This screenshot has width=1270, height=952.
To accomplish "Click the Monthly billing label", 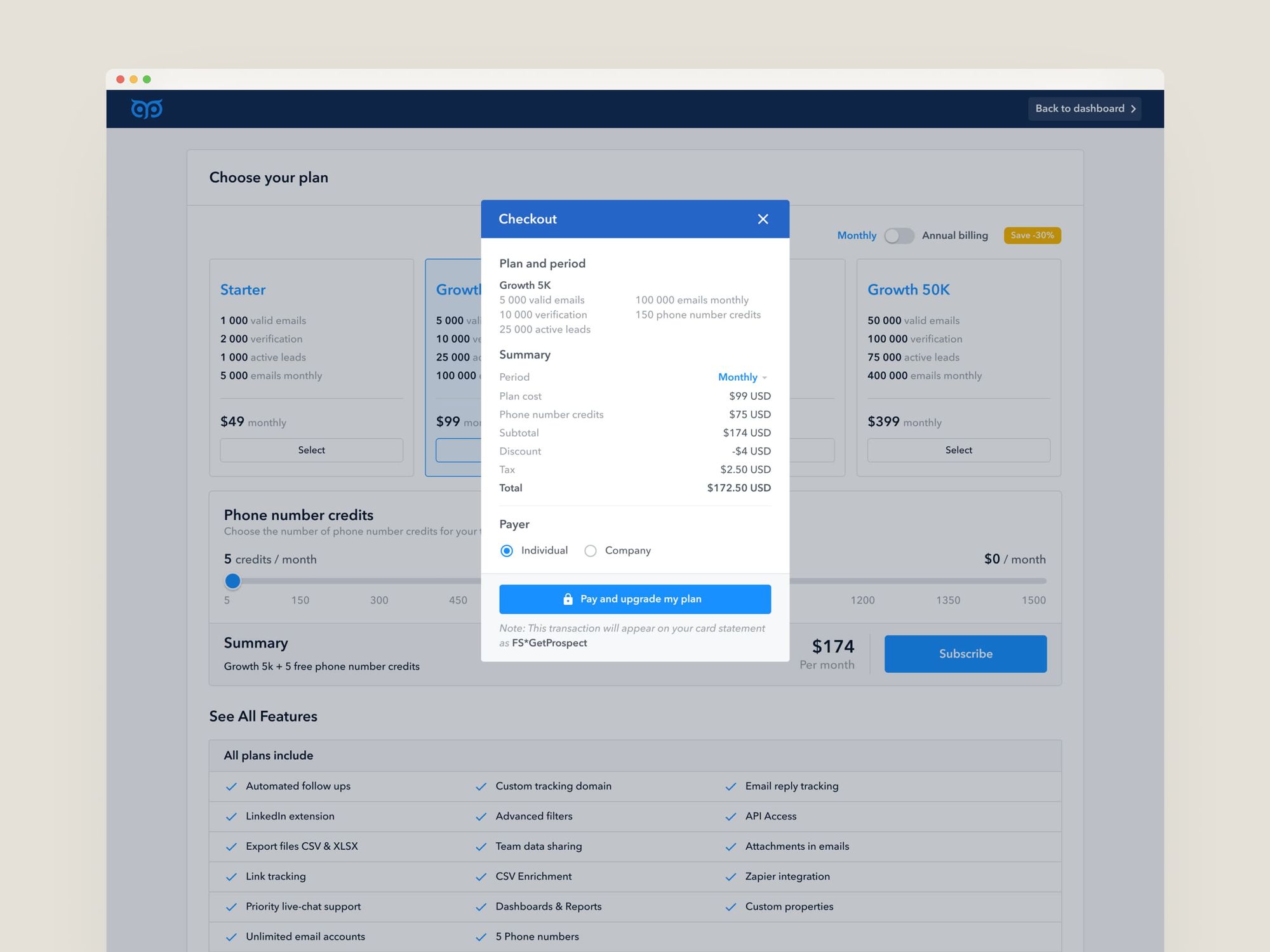I will coord(856,235).
